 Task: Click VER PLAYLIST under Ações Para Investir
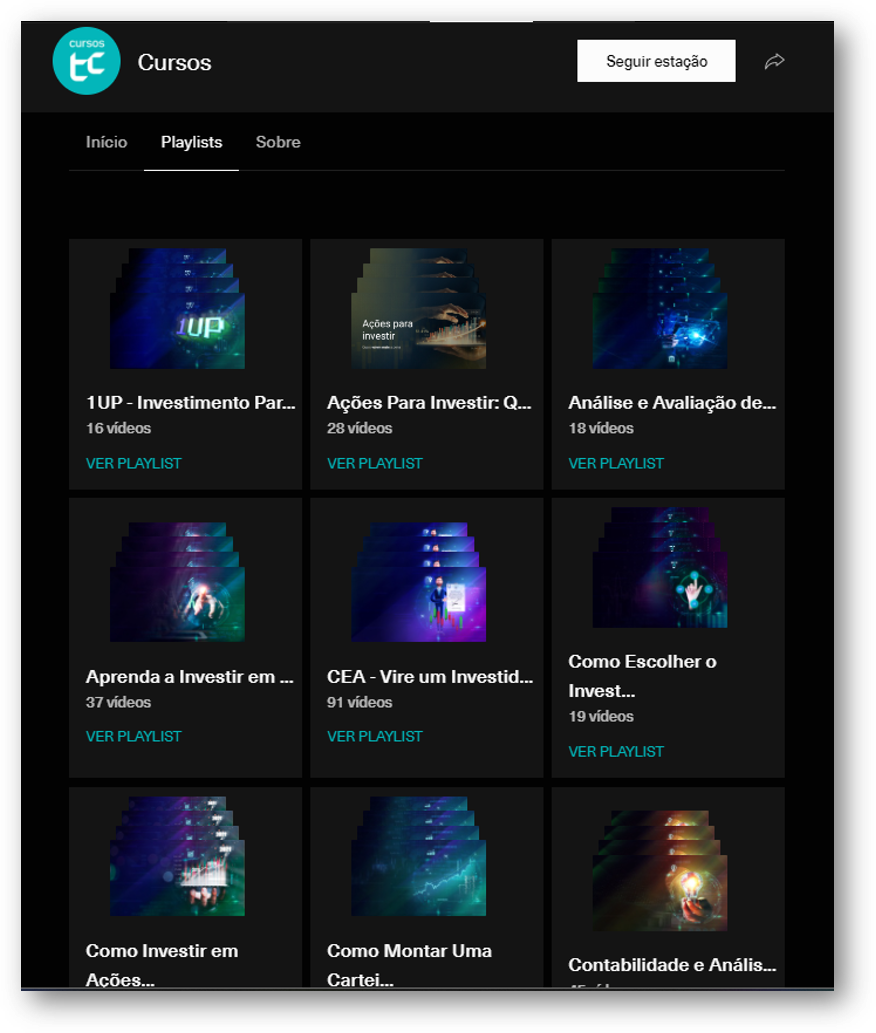point(375,464)
